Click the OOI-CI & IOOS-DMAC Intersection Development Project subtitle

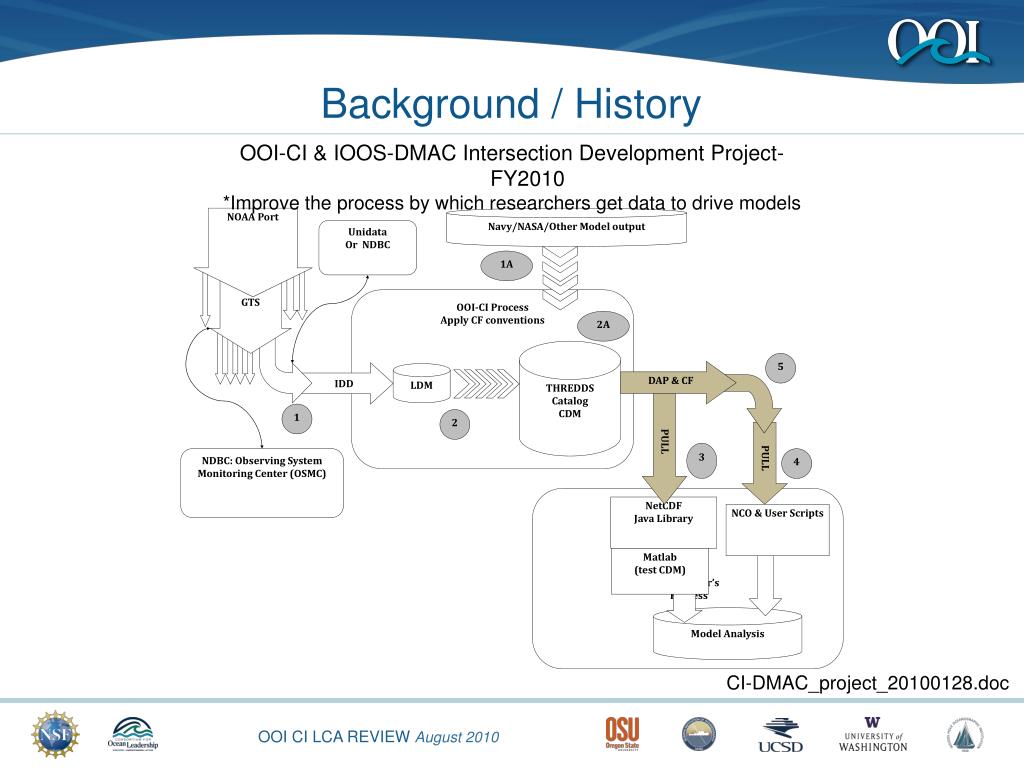tap(511, 165)
